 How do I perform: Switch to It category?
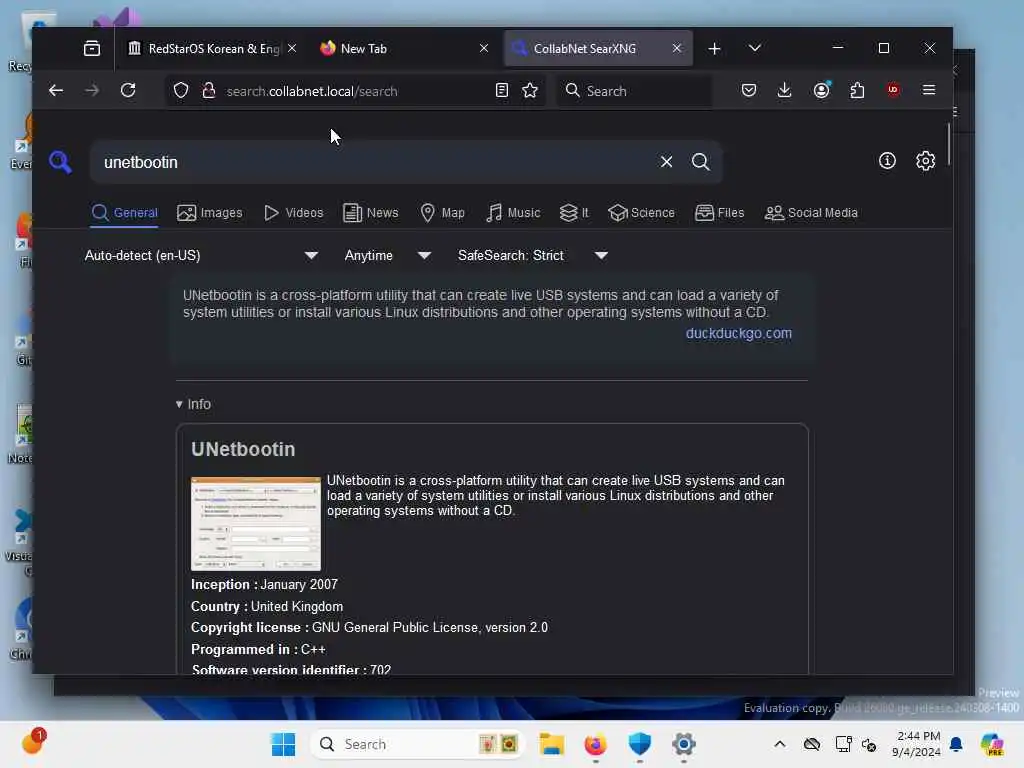coord(574,213)
